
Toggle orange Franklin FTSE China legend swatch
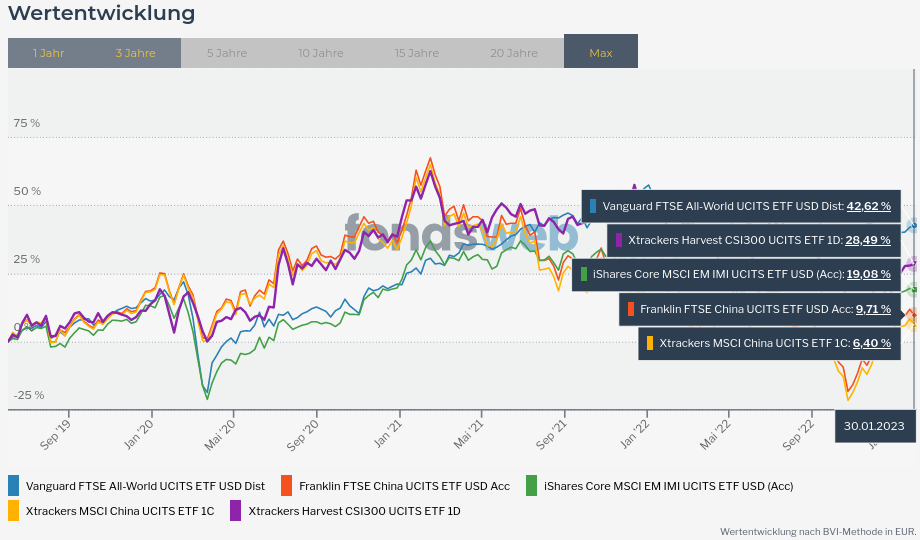pos(286,486)
